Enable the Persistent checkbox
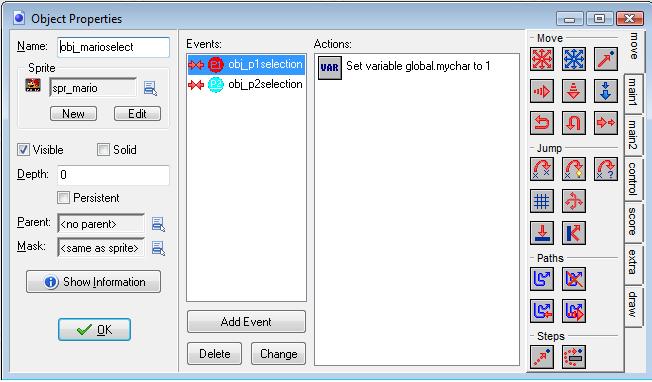This screenshot has width=652, height=382. pyautogui.click(x=63, y=197)
